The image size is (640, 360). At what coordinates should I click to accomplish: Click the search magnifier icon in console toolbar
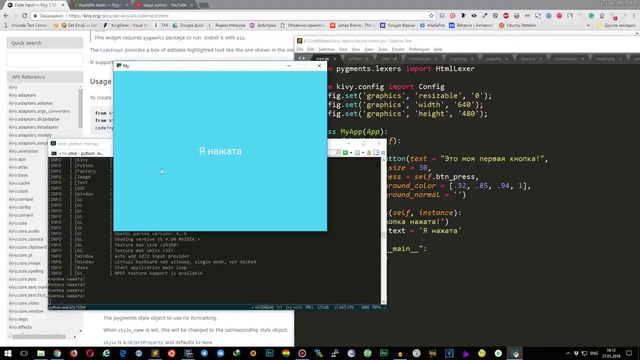[338, 153]
